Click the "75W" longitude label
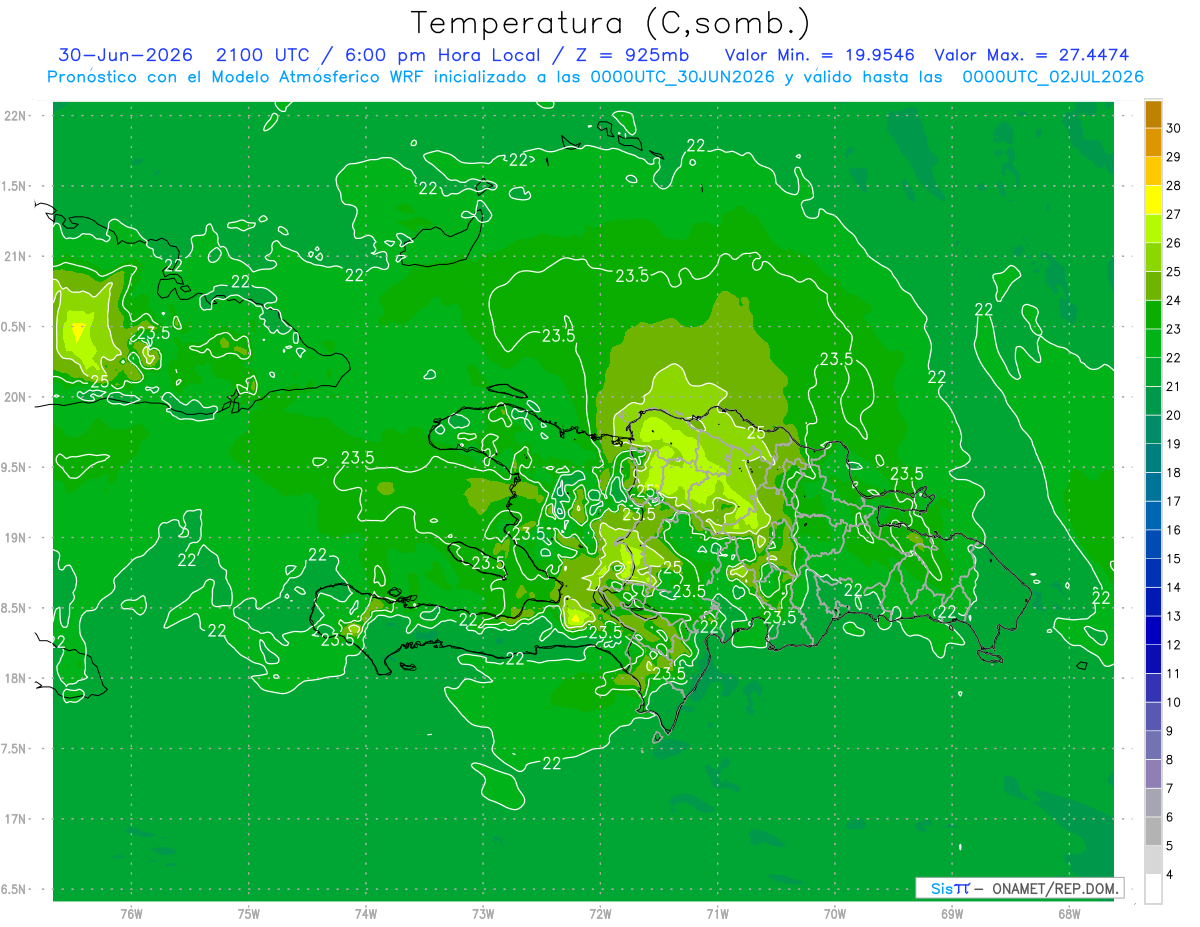 tap(248, 913)
